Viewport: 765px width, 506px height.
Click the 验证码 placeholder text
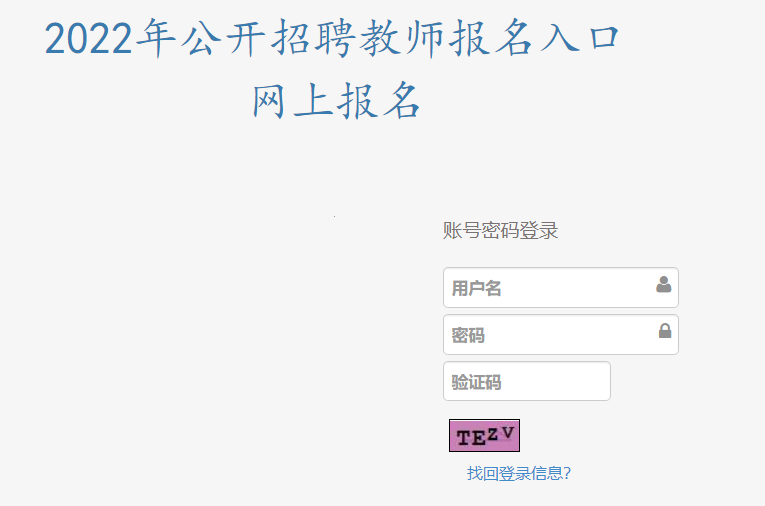[476, 382]
